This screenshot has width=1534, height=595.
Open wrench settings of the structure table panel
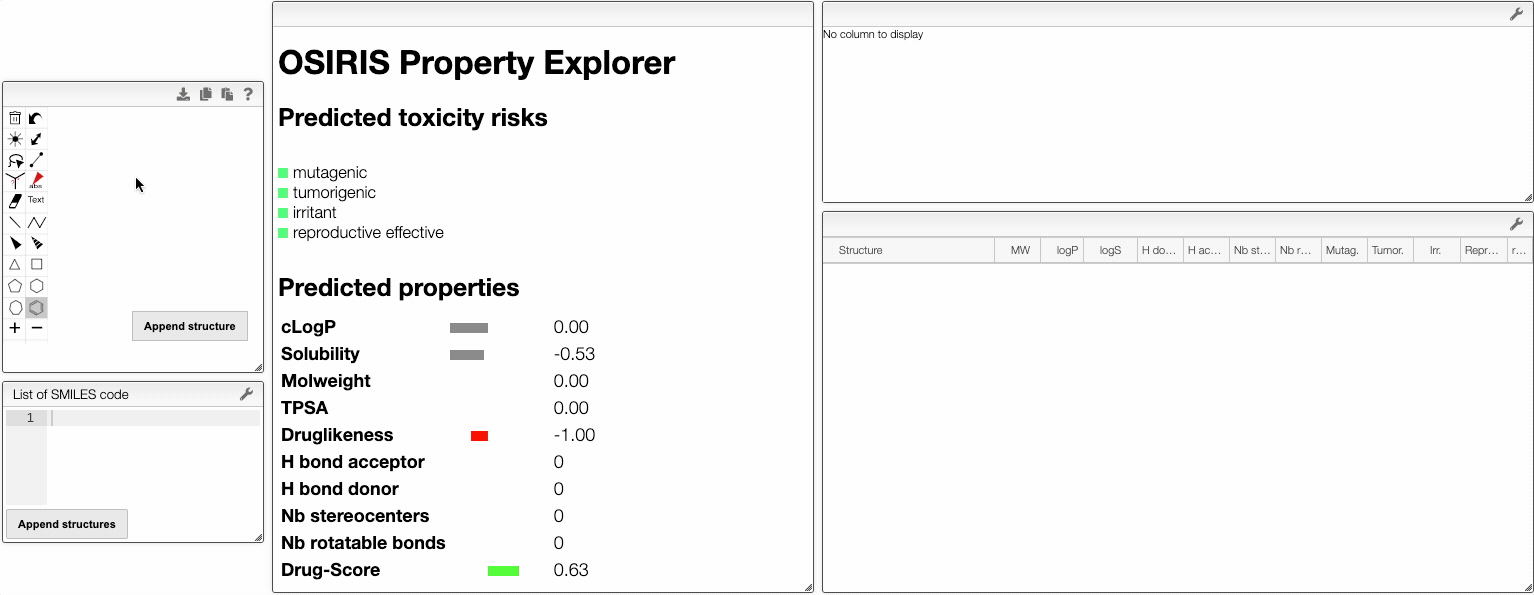coord(1516,224)
